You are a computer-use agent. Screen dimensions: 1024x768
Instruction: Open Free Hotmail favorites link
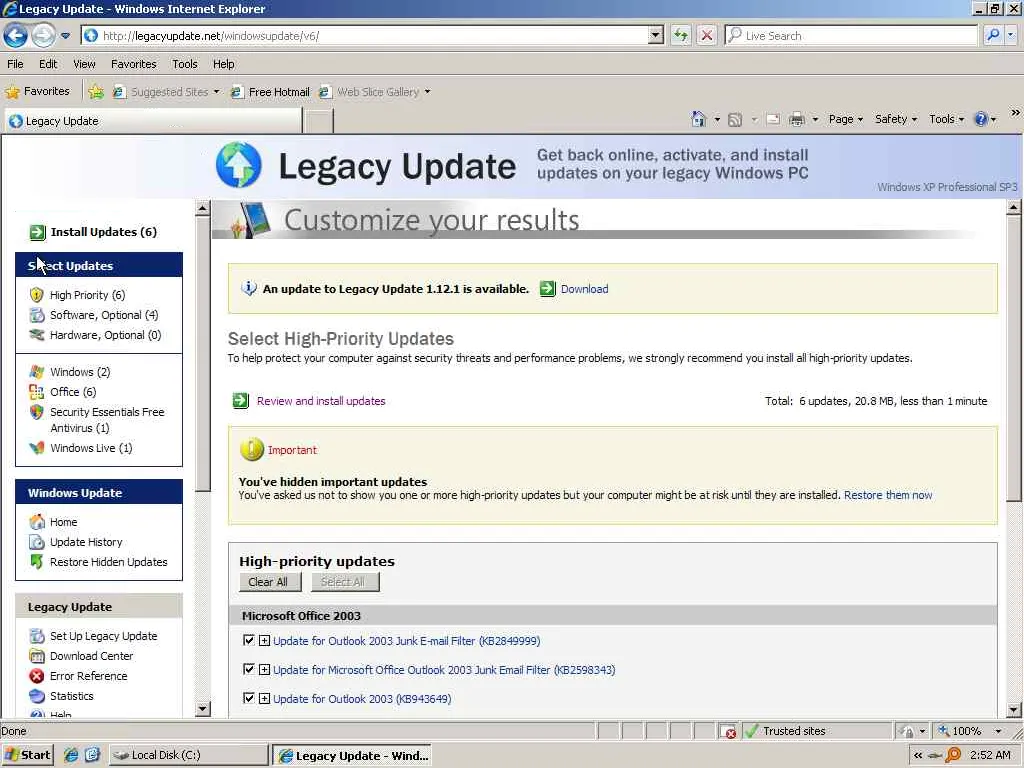271,92
